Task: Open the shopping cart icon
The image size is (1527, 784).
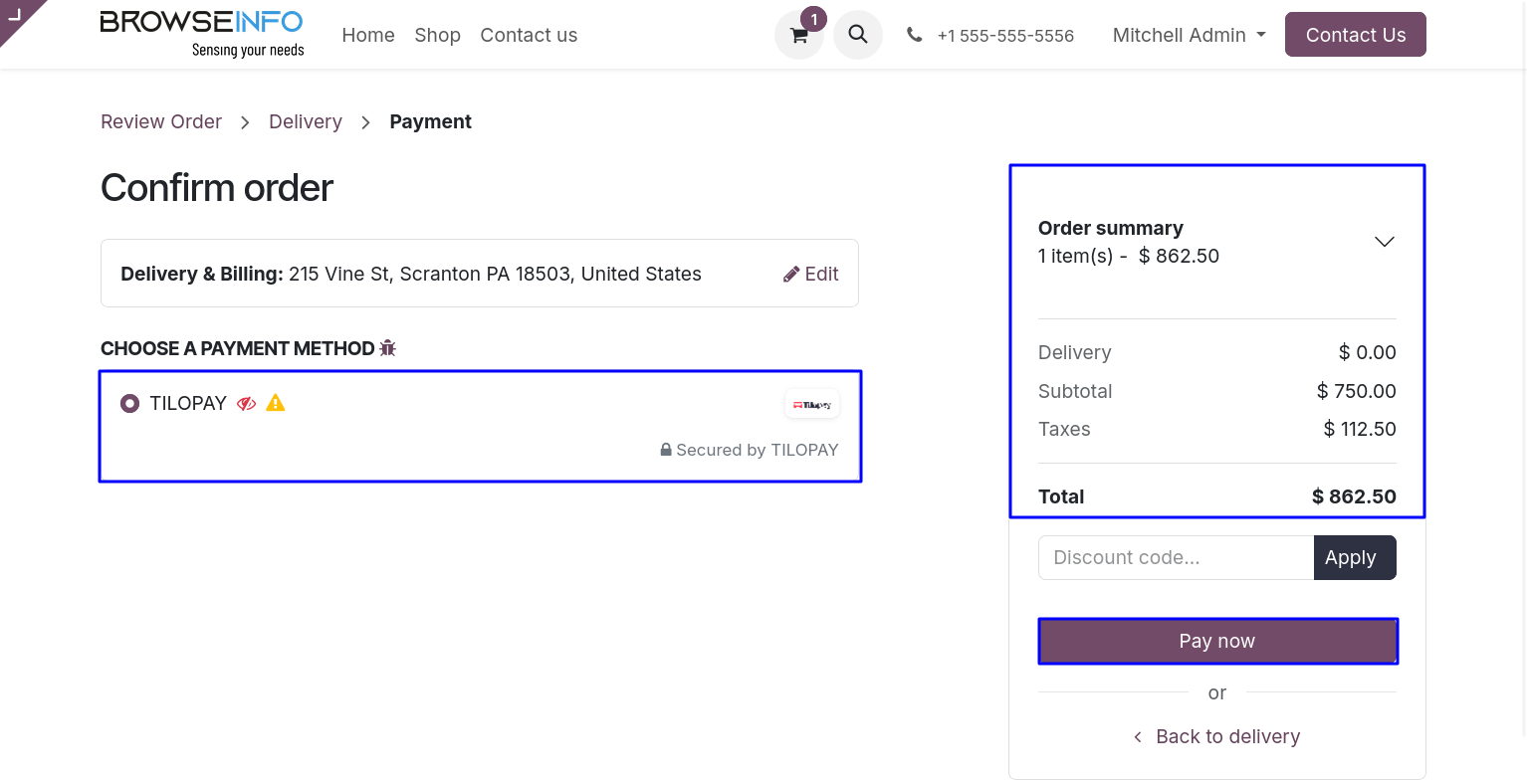Action: (x=798, y=36)
